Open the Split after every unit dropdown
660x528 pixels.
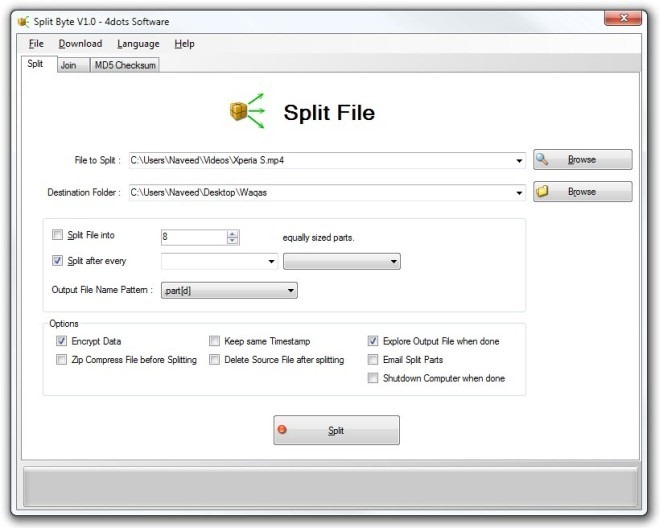(342, 261)
